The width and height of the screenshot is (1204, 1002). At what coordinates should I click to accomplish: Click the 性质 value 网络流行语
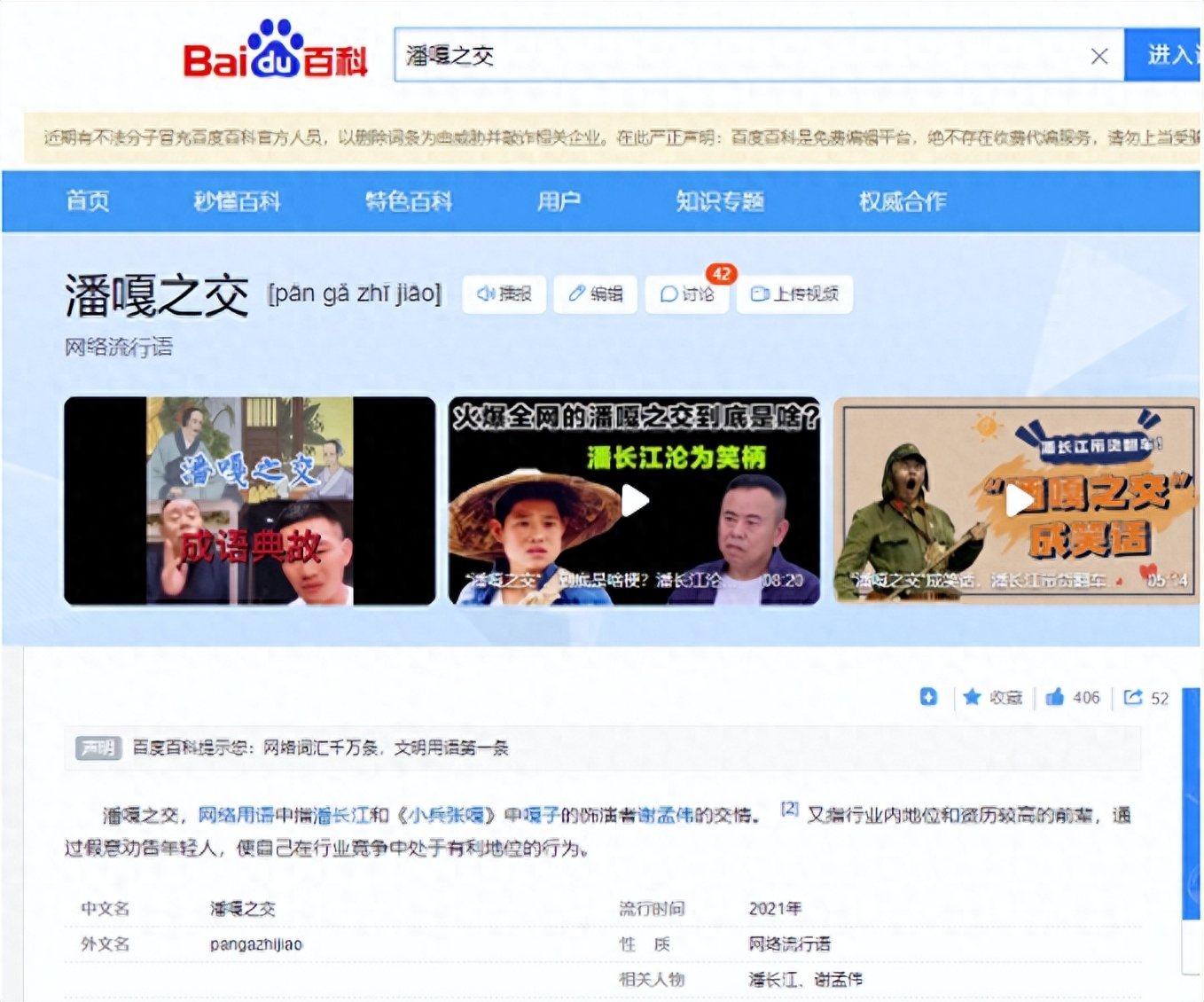pos(790,944)
